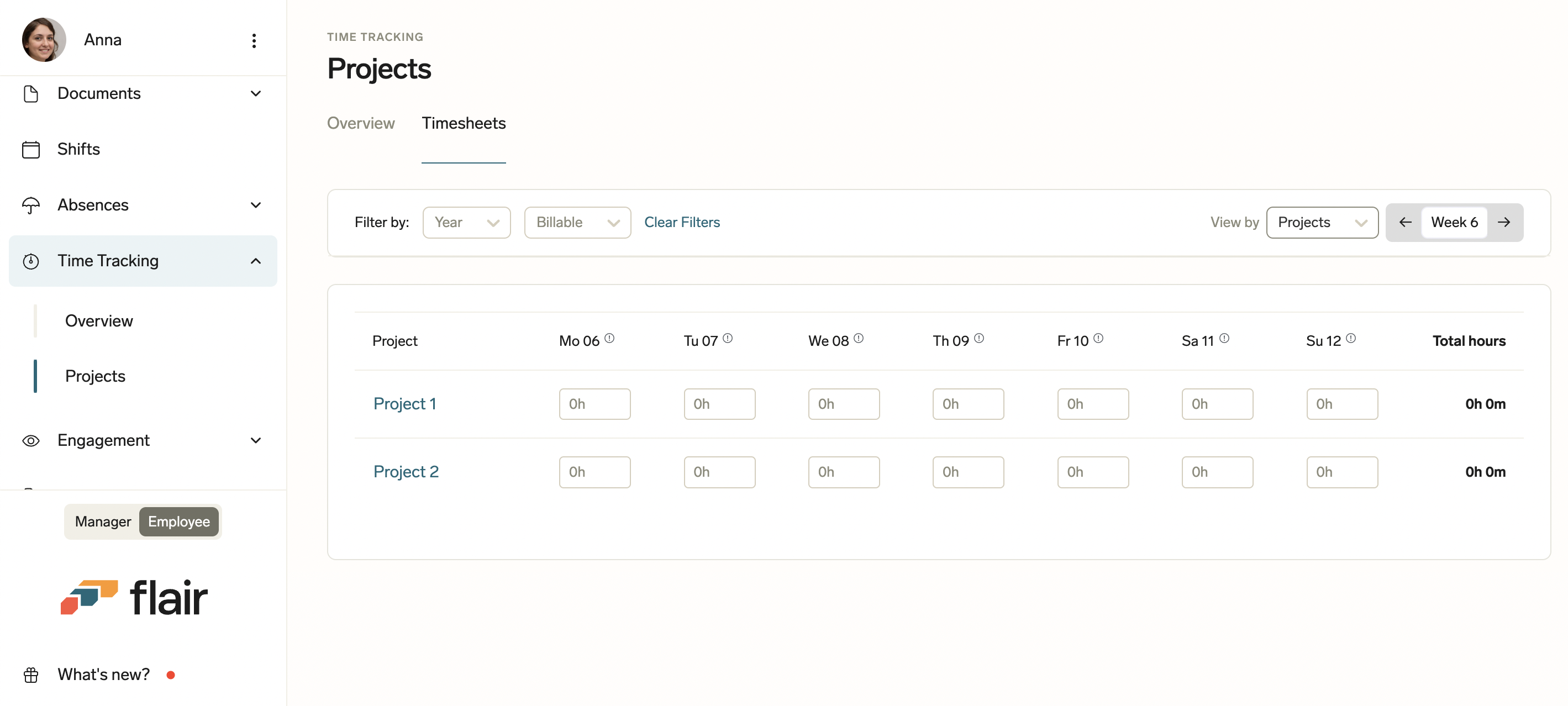The image size is (1568, 706).
Task: Click the Documents file icon in sidebar
Action: 30,94
